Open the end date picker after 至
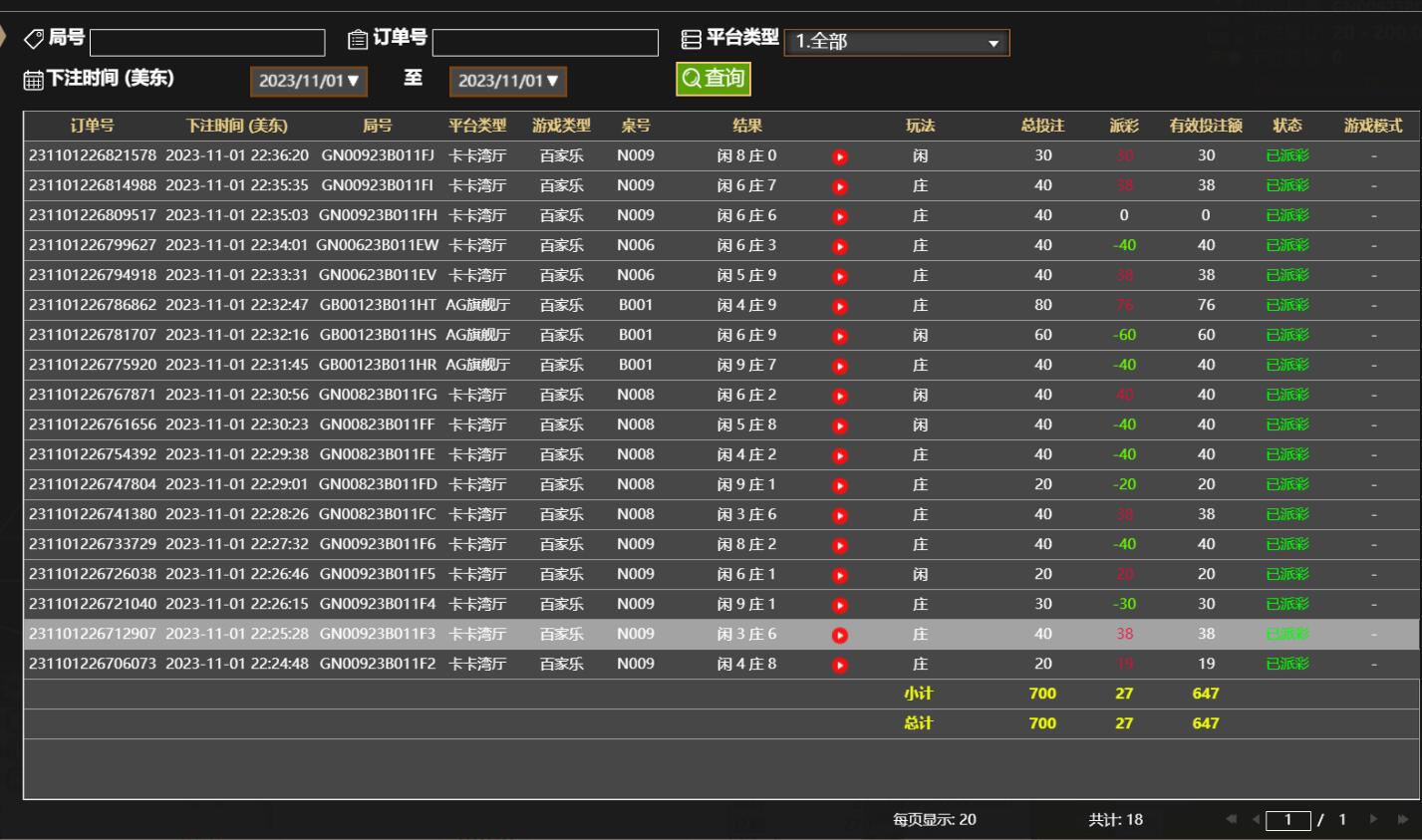Viewport: 1422px width, 840px height. point(507,81)
